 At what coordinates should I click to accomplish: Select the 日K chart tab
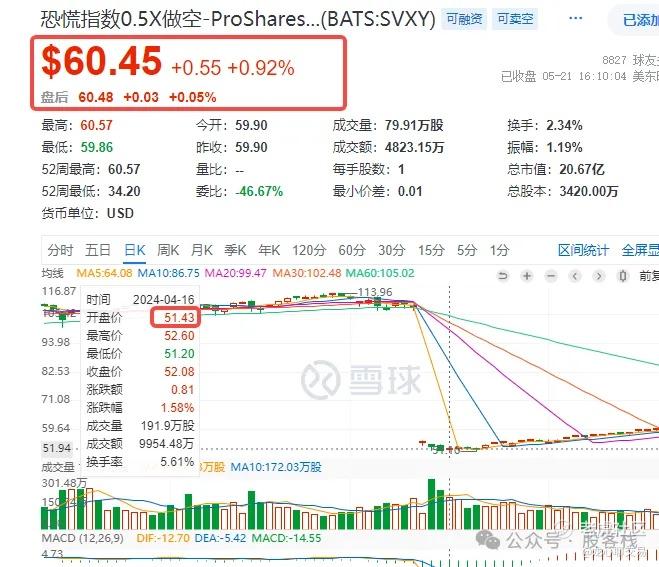click(x=135, y=250)
